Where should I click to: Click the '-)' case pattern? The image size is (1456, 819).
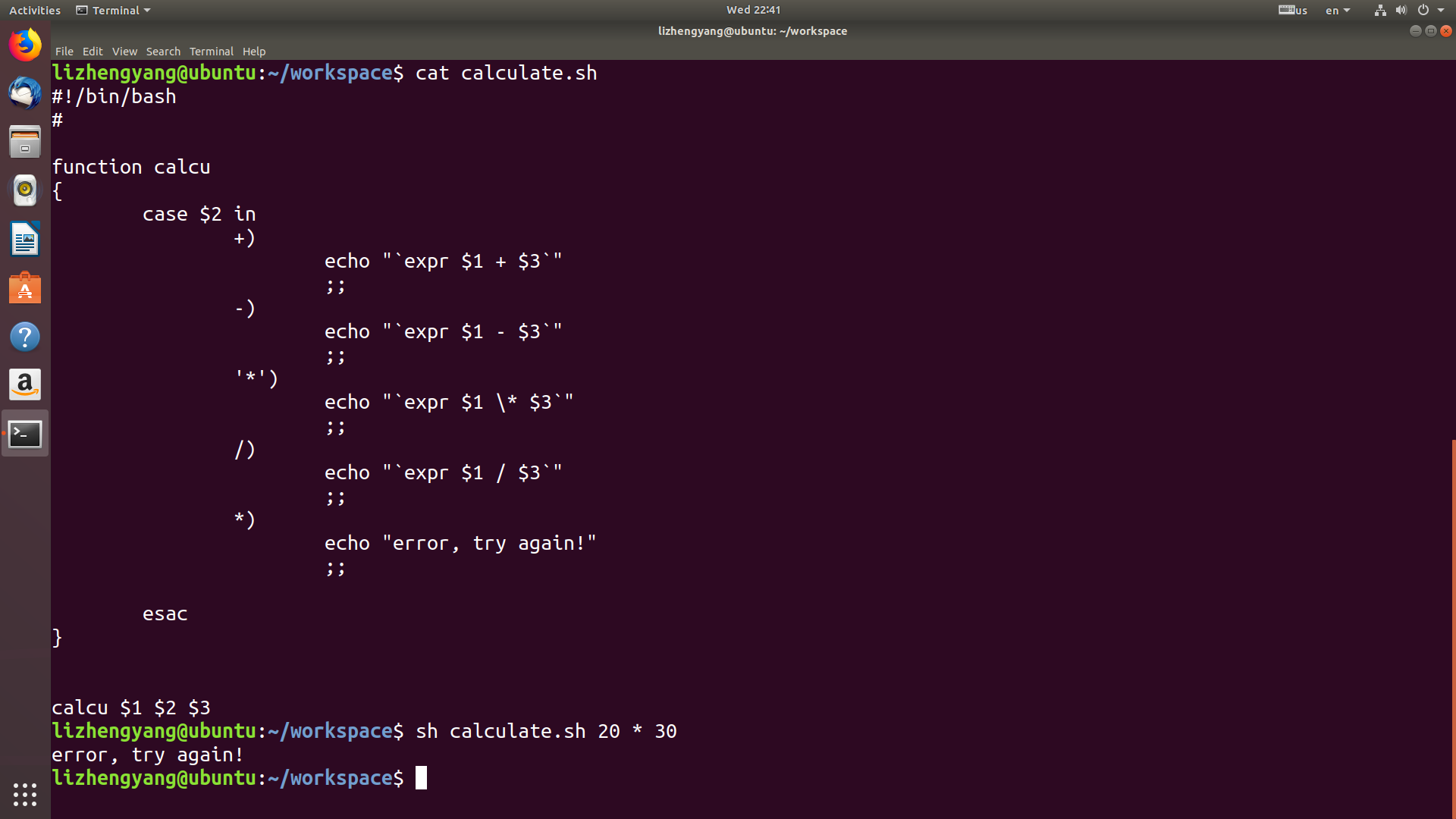pos(245,308)
